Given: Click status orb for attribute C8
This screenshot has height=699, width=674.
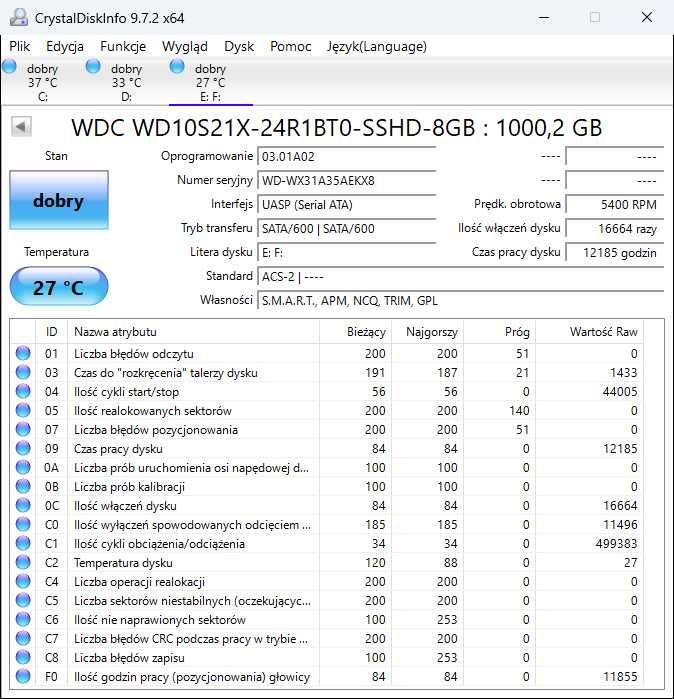Looking at the screenshot, I should pyautogui.click(x=23, y=658).
